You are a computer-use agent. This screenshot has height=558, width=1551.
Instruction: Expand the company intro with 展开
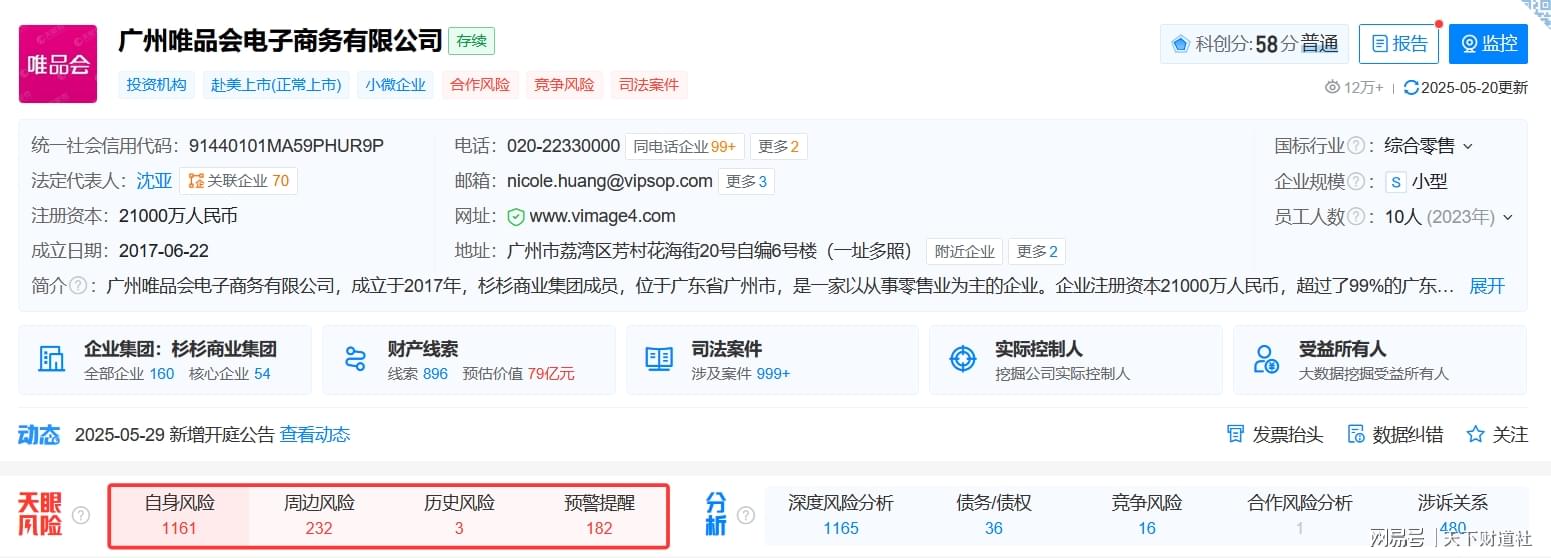click(x=1487, y=286)
